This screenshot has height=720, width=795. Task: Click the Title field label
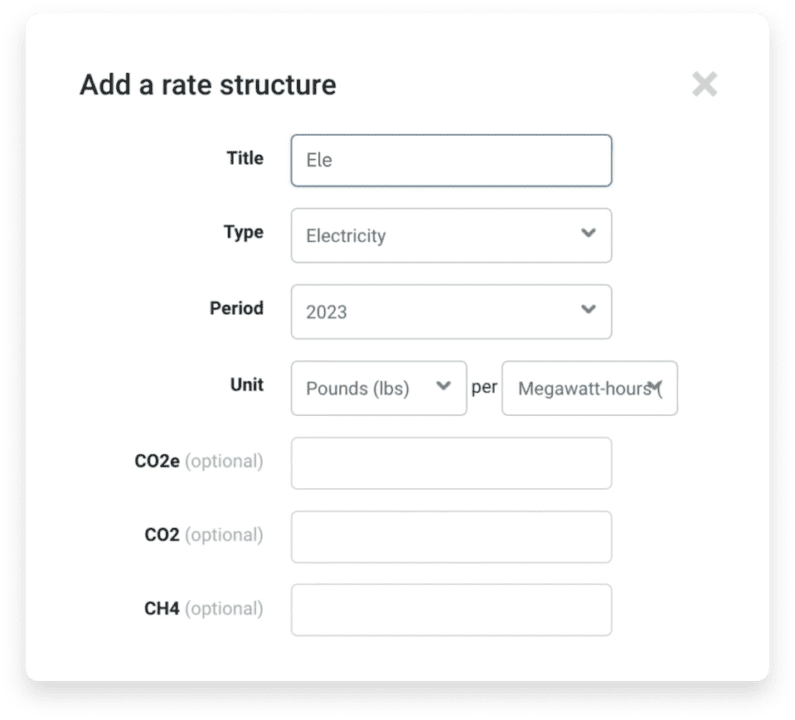[245, 158]
